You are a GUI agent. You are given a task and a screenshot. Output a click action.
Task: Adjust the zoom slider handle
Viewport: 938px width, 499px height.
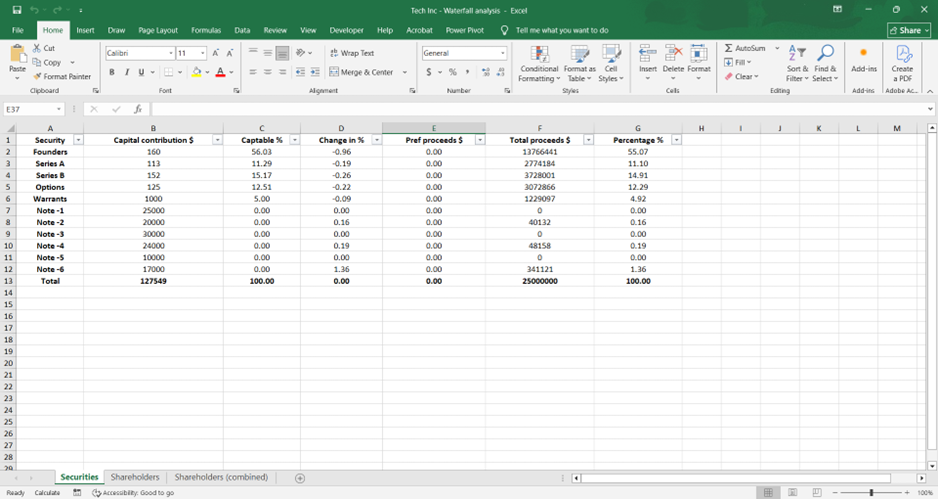[871, 492]
